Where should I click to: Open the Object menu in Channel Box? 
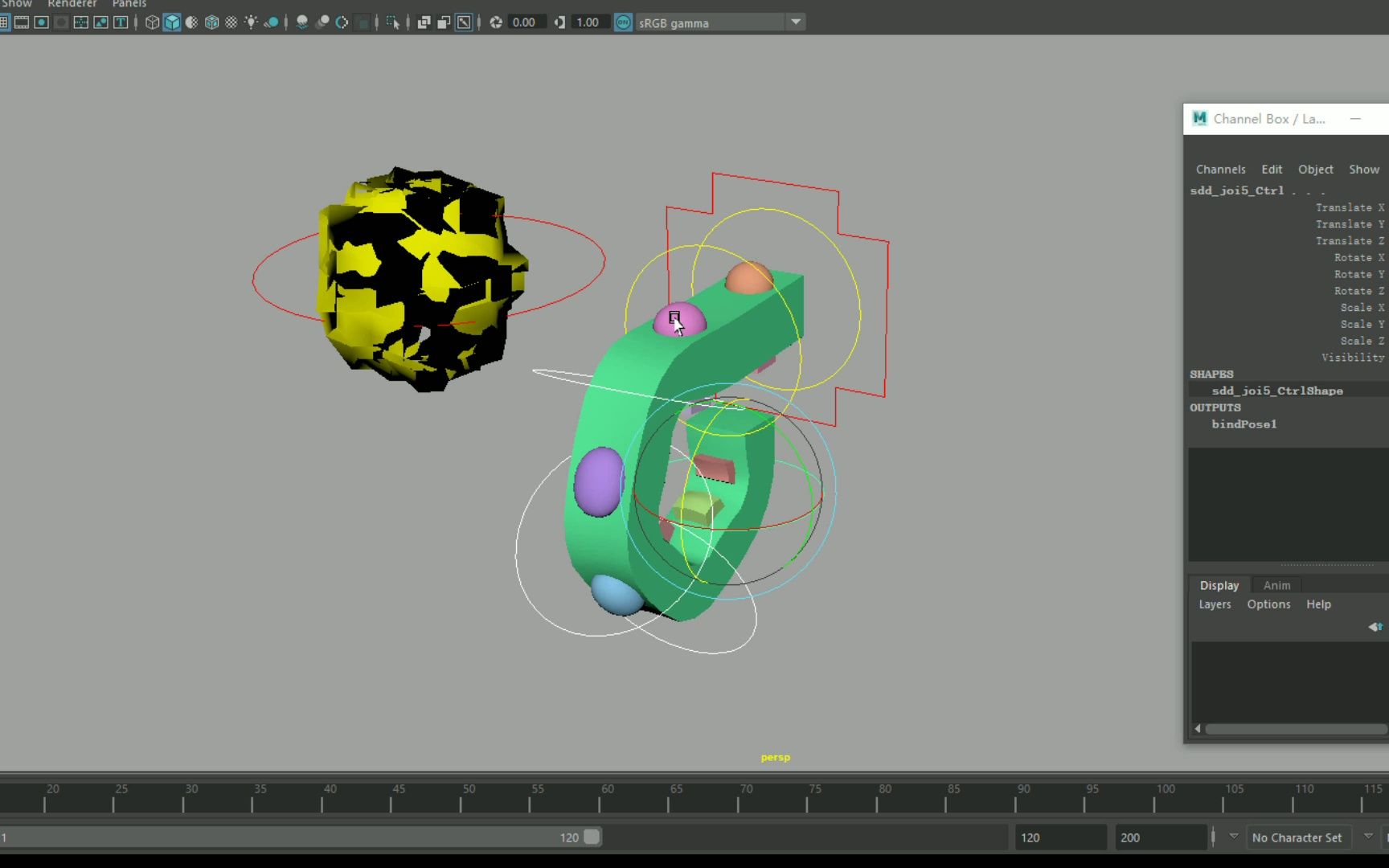coord(1315,170)
